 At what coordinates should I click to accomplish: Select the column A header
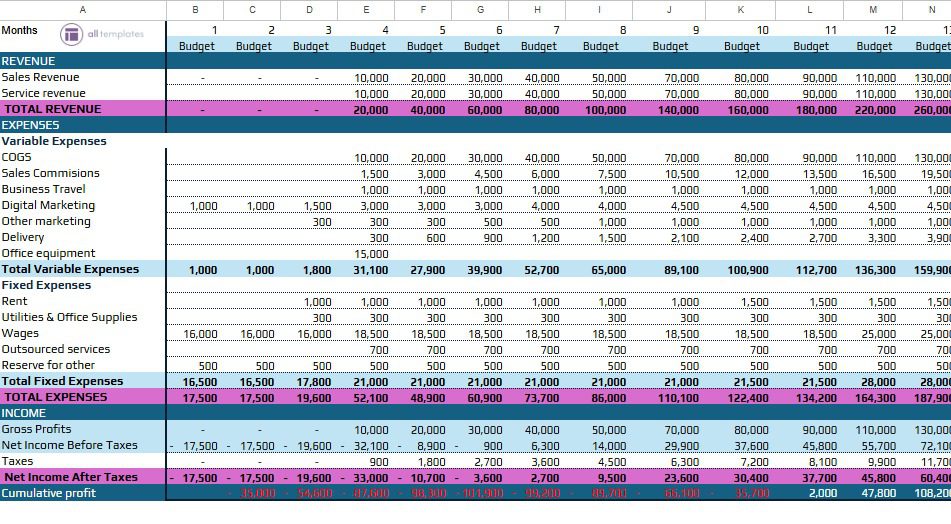(x=82, y=9)
